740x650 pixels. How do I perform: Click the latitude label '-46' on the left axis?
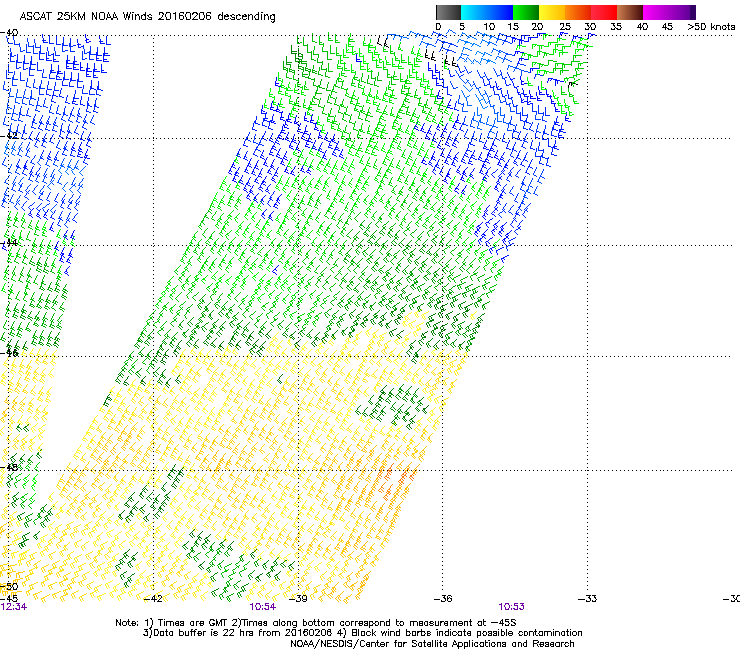pos(9,353)
